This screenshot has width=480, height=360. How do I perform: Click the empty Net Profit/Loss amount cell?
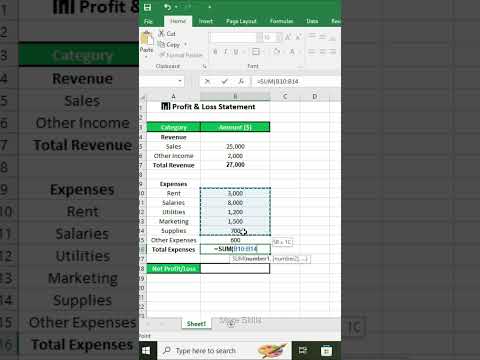tap(235, 269)
